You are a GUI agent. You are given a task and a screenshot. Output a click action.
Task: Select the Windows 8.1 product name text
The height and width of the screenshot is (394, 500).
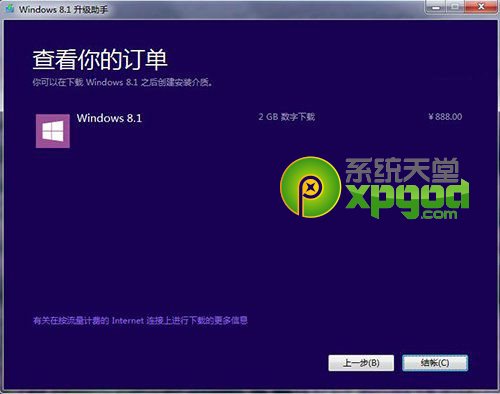click(109, 118)
